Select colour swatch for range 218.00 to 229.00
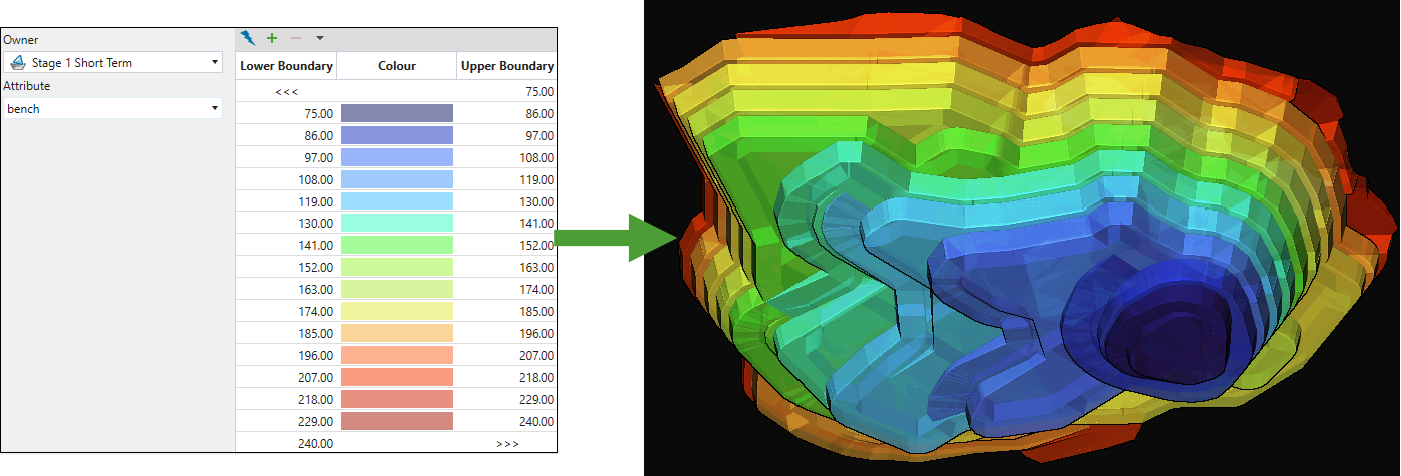The image size is (1401, 476). pos(397,399)
